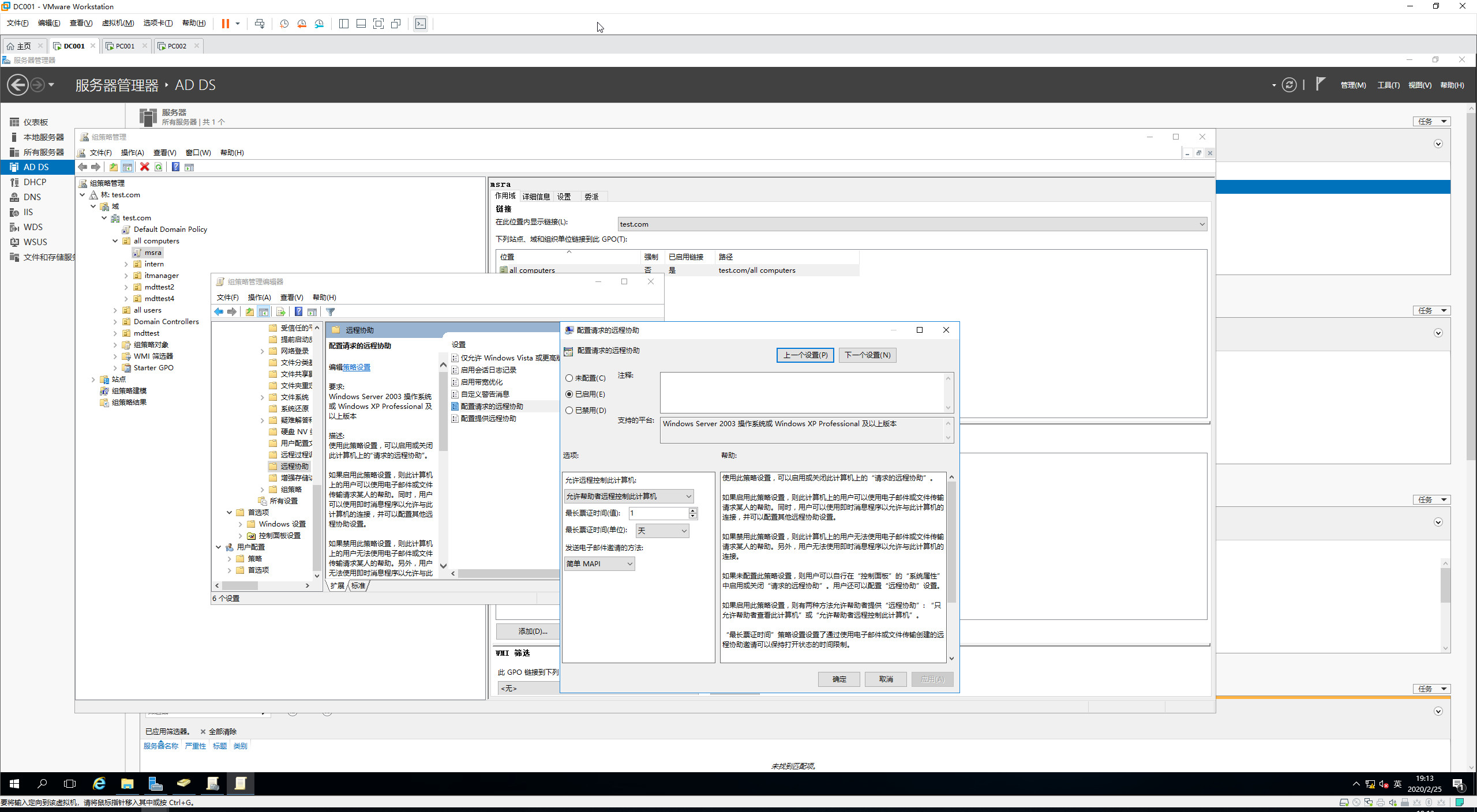Refresh the GPO list with refresh icon

(x=159, y=167)
